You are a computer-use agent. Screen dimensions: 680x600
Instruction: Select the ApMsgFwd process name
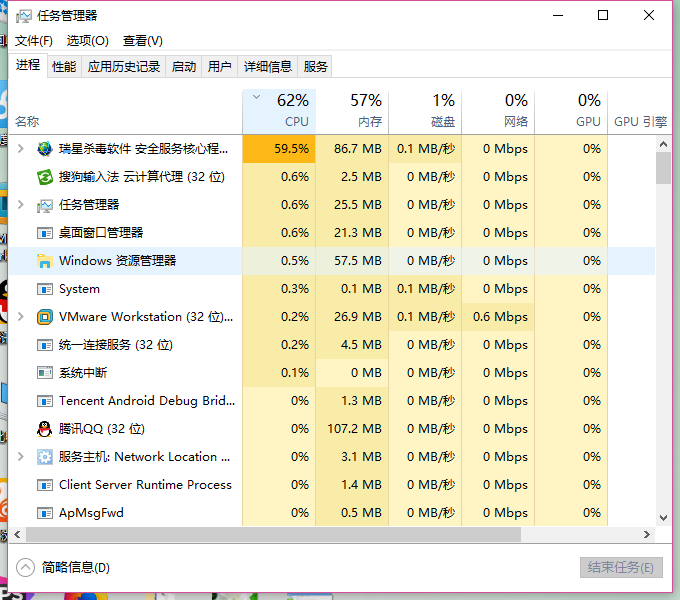[x=92, y=513]
